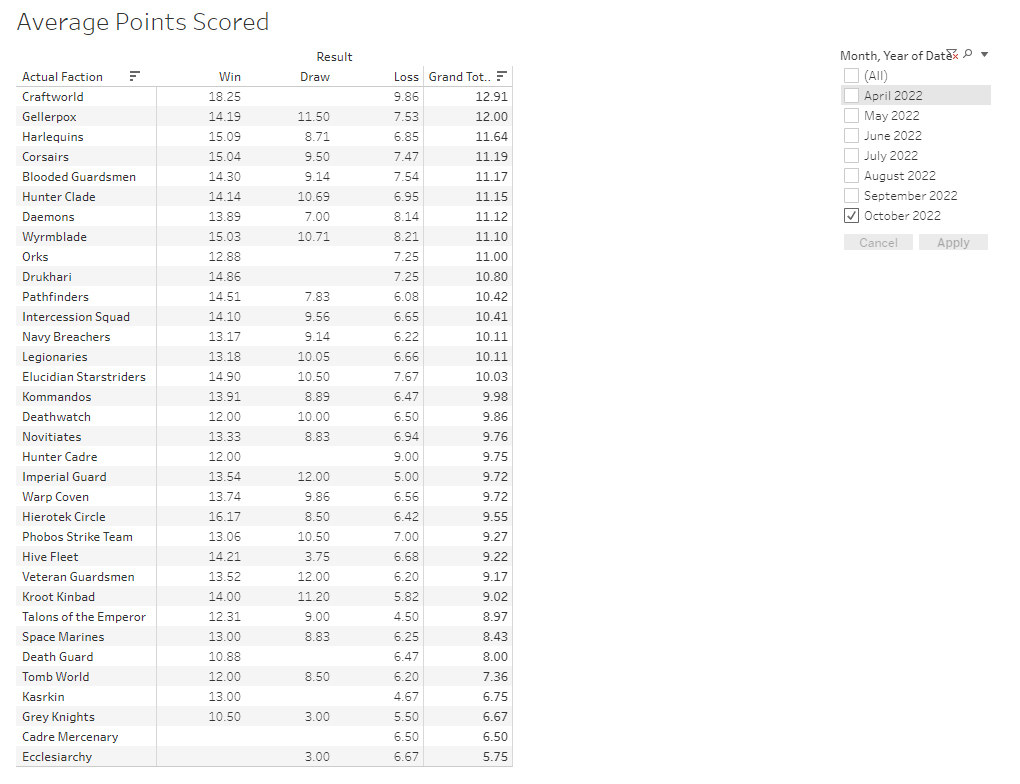The height and width of the screenshot is (784, 1020).
Task: Uncheck the October 2022 checkbox
Action: point(851,216)
